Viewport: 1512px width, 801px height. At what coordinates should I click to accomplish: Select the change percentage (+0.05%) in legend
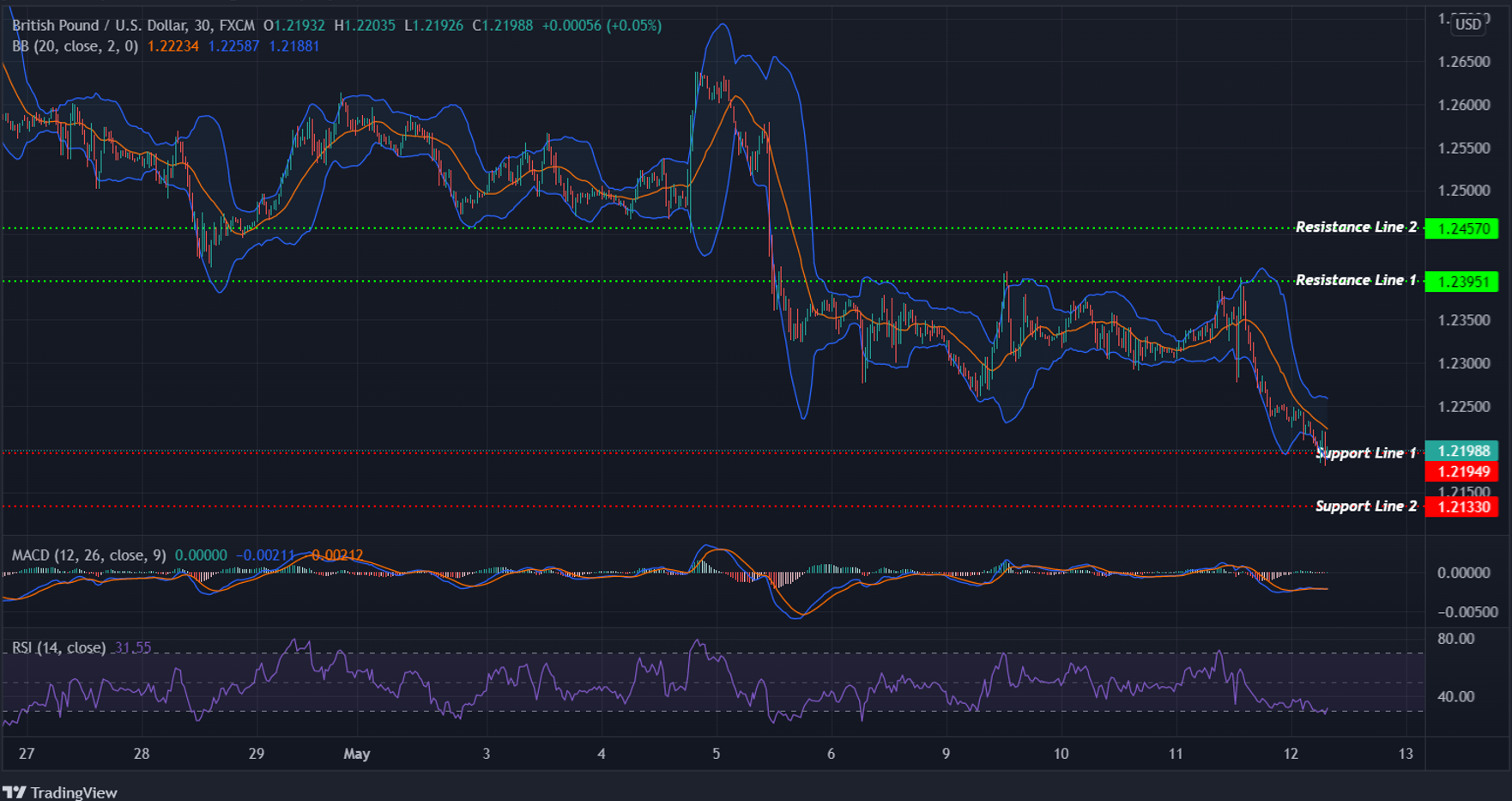point(632,26)
